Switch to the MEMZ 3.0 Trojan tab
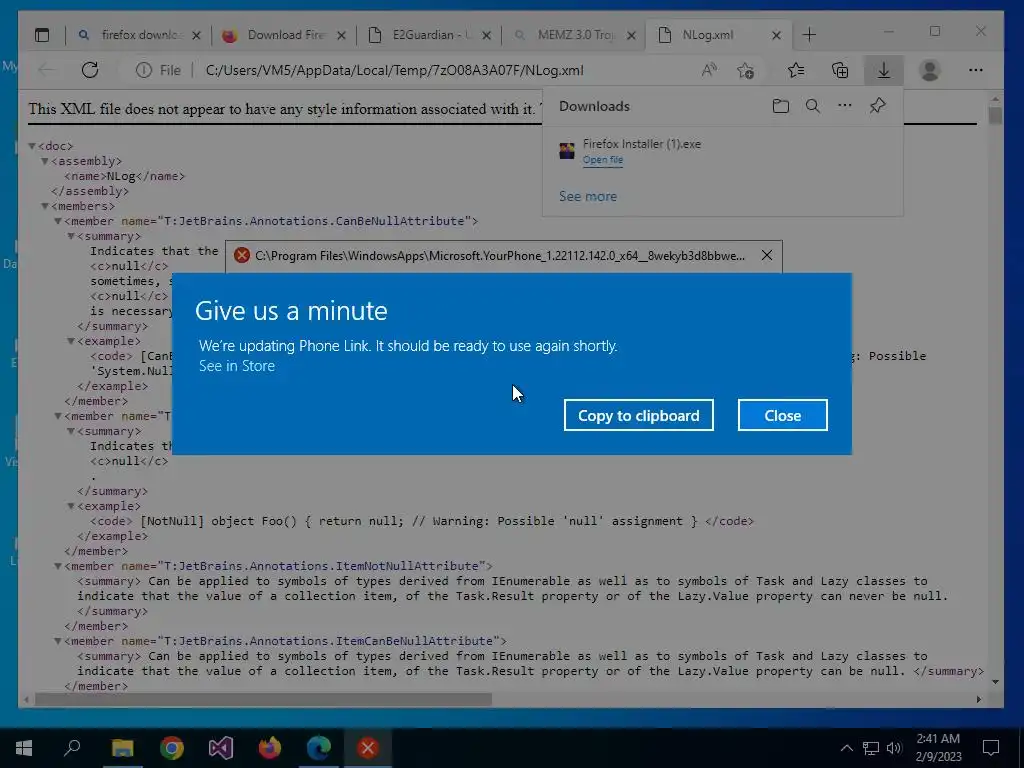Viewport: 1024px width, 768px height. pyautogui.click(x=573, y=35)
